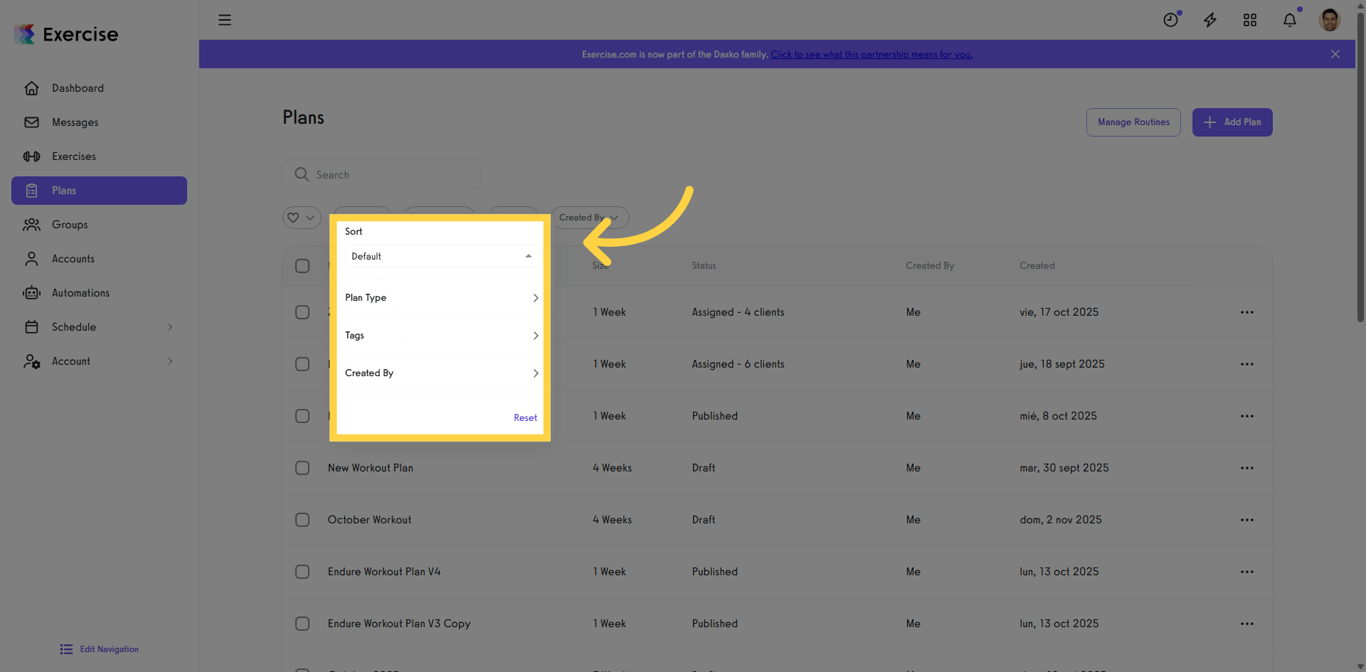Open the Automations section from sidebar

(80, 292)
